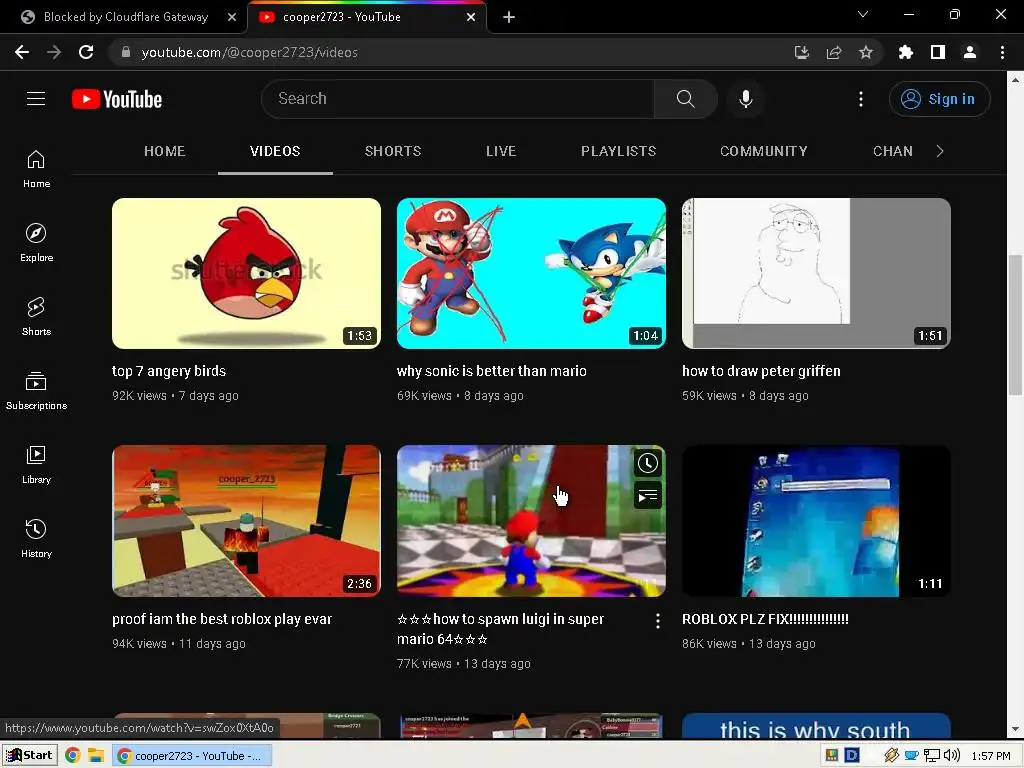This screenshot has height=768, width=1024.
Task: Click the search magnifier button
Action: click(x=685, y=99)
